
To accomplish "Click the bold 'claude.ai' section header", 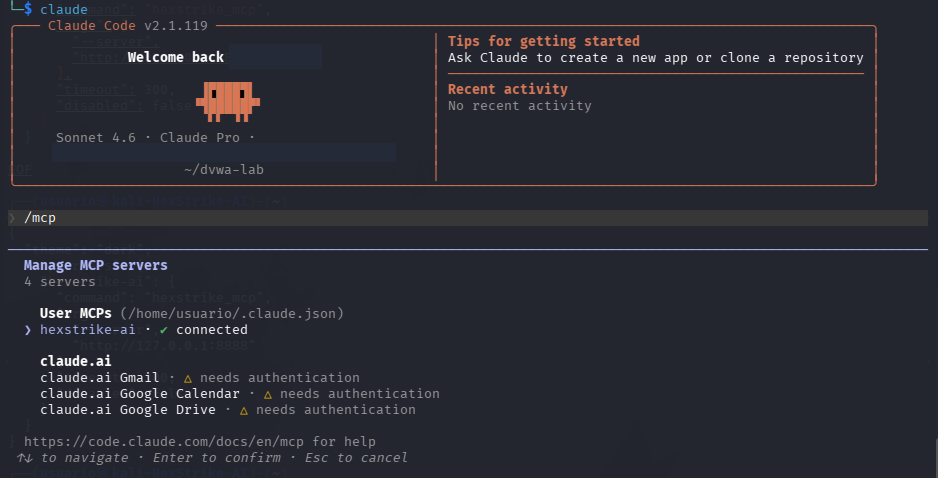I will click(75, 361).
